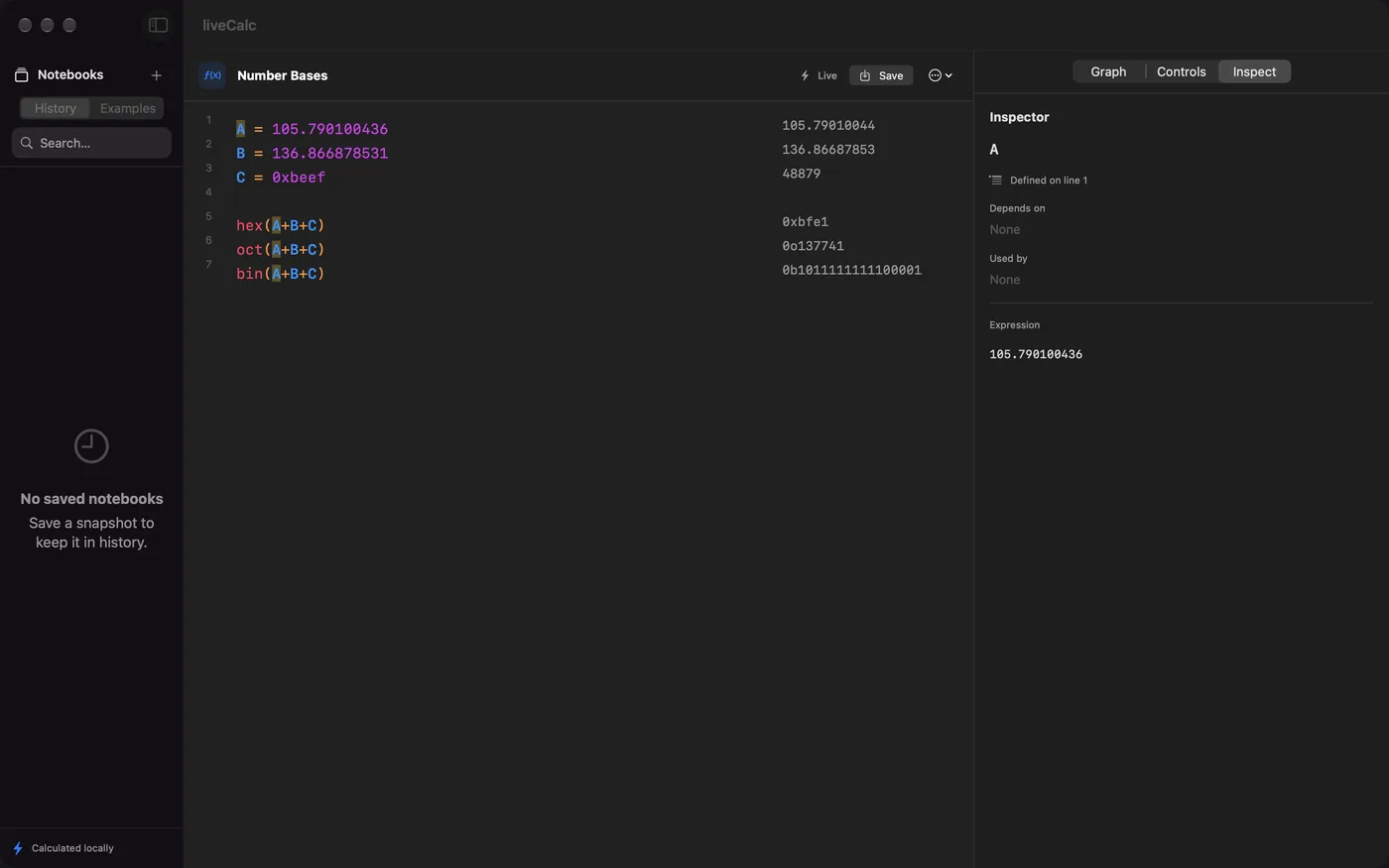Screen dimensions: 1389x868
Task: Click the liveCalc app title
Action: coord(229,25)
